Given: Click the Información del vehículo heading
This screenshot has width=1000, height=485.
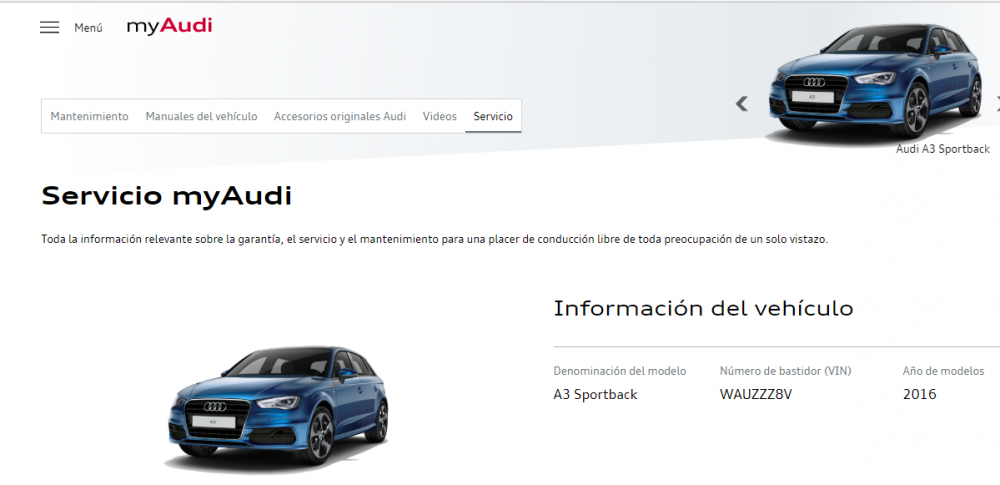Looking at the screenshot, I should 703,308.
